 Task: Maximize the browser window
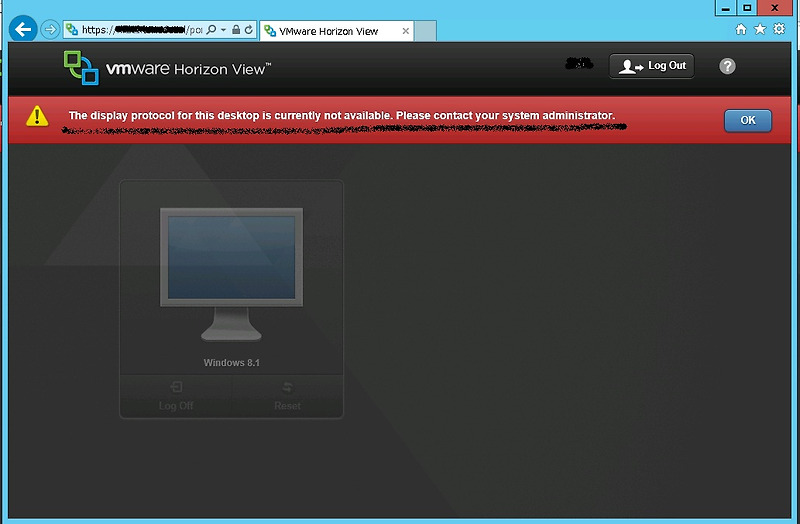pos(747,8)
